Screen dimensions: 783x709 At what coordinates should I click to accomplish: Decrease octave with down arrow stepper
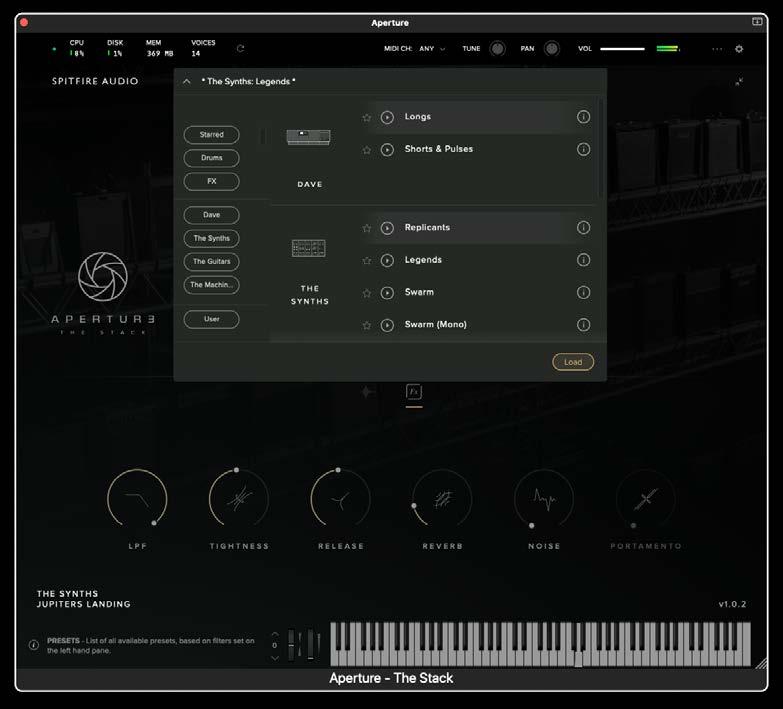[x=275, y=658]
